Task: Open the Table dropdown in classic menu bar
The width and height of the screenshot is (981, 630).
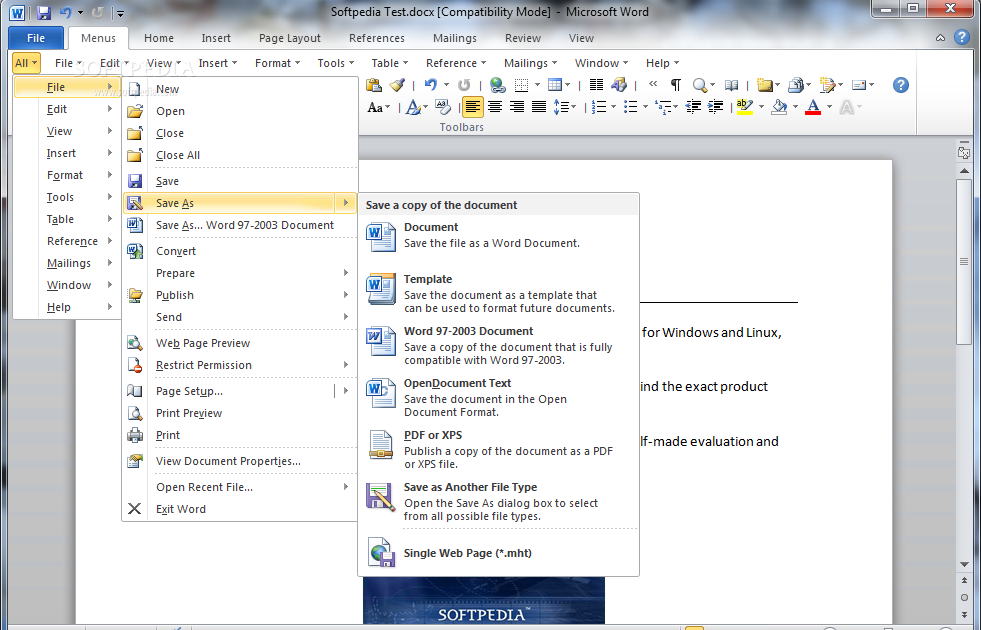Action: point(389,63)
